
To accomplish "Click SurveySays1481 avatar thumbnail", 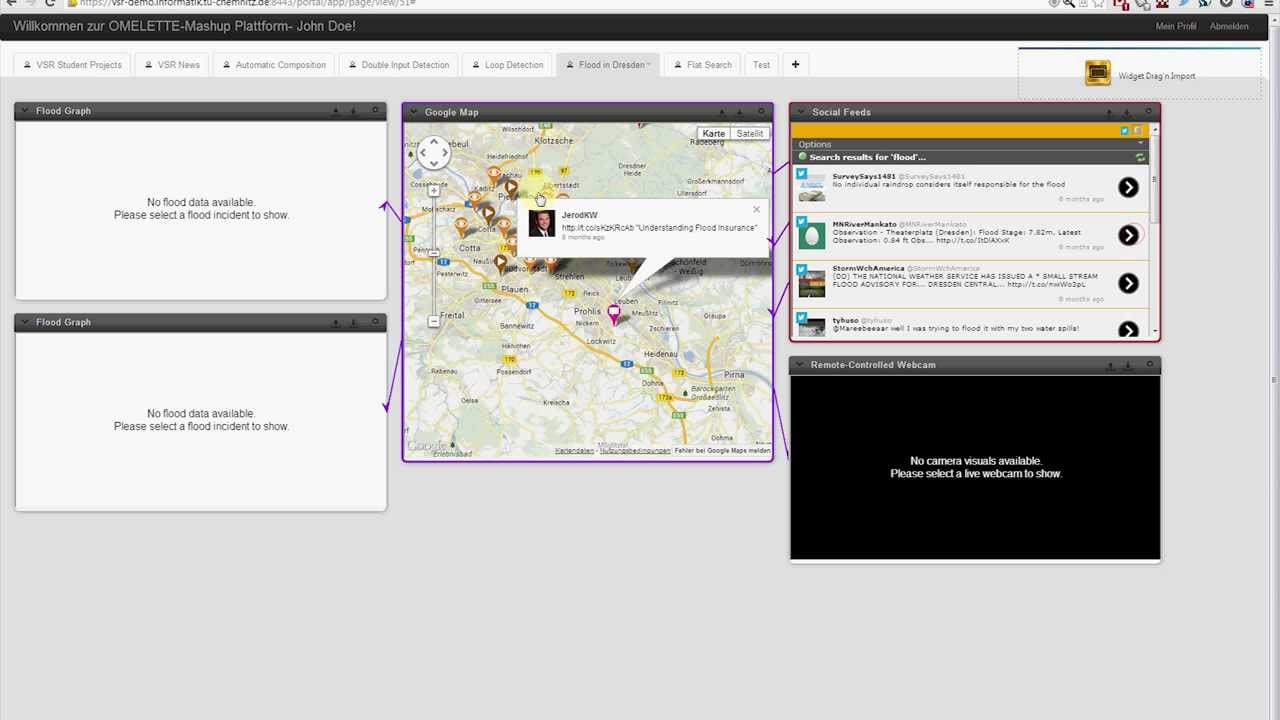I will click(812, 187).
